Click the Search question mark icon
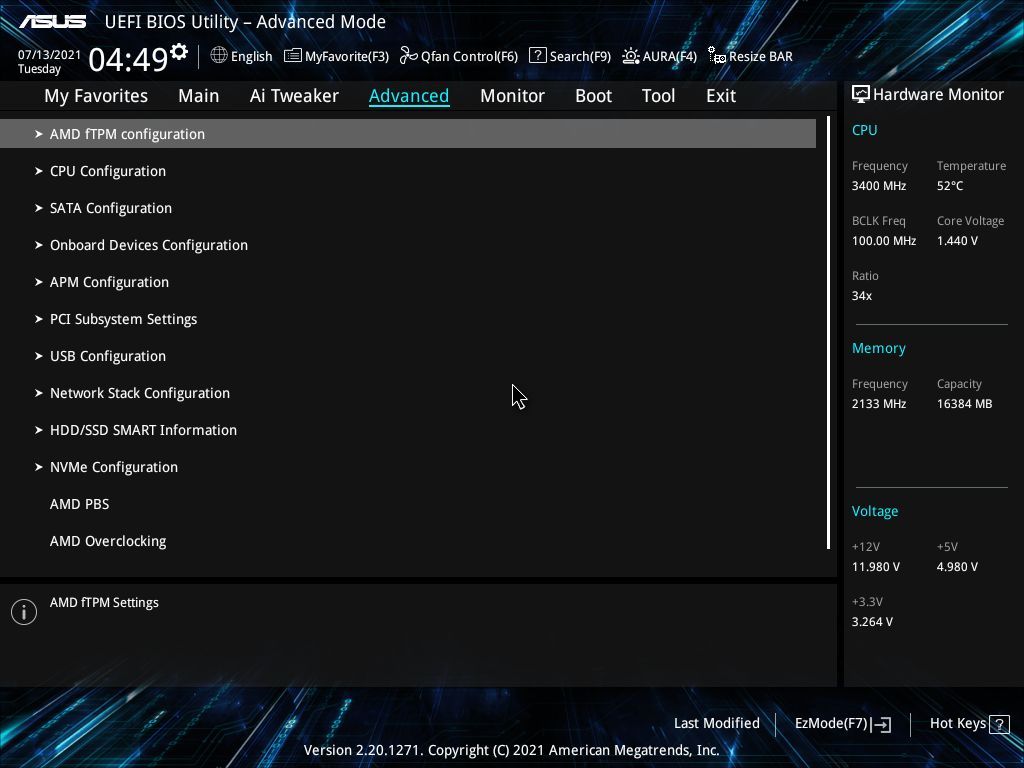The image size is (1024, 768). (x=537, y=56)
